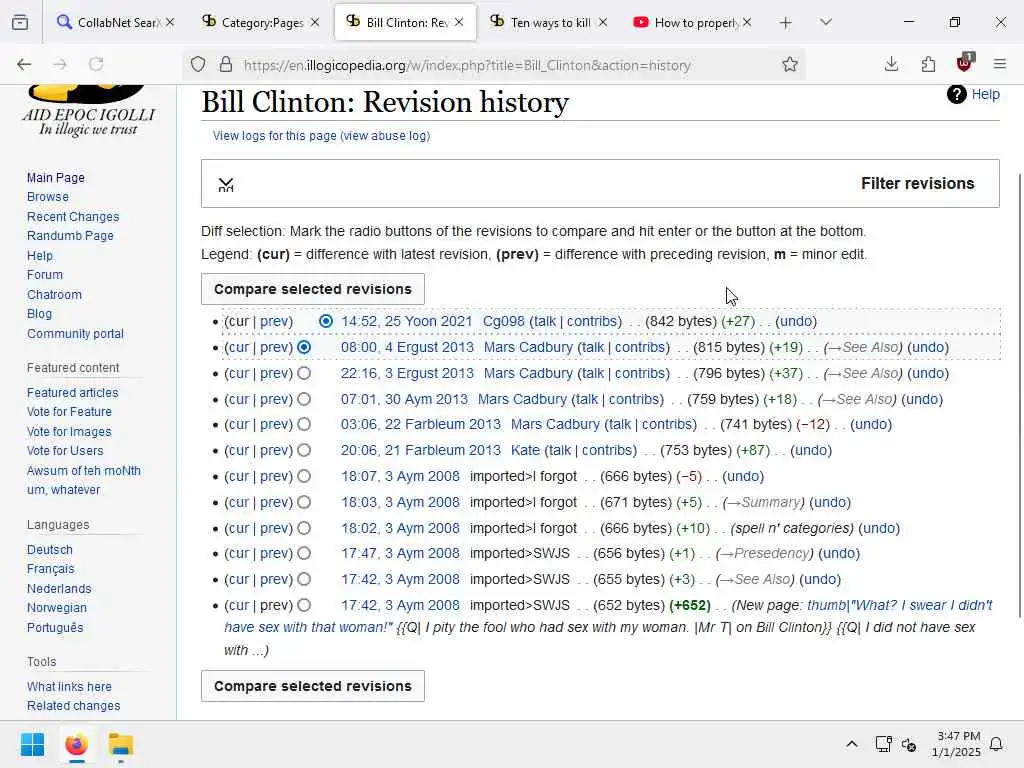Open What links here under Tools
1024x768 pixels.
(69, 687)
